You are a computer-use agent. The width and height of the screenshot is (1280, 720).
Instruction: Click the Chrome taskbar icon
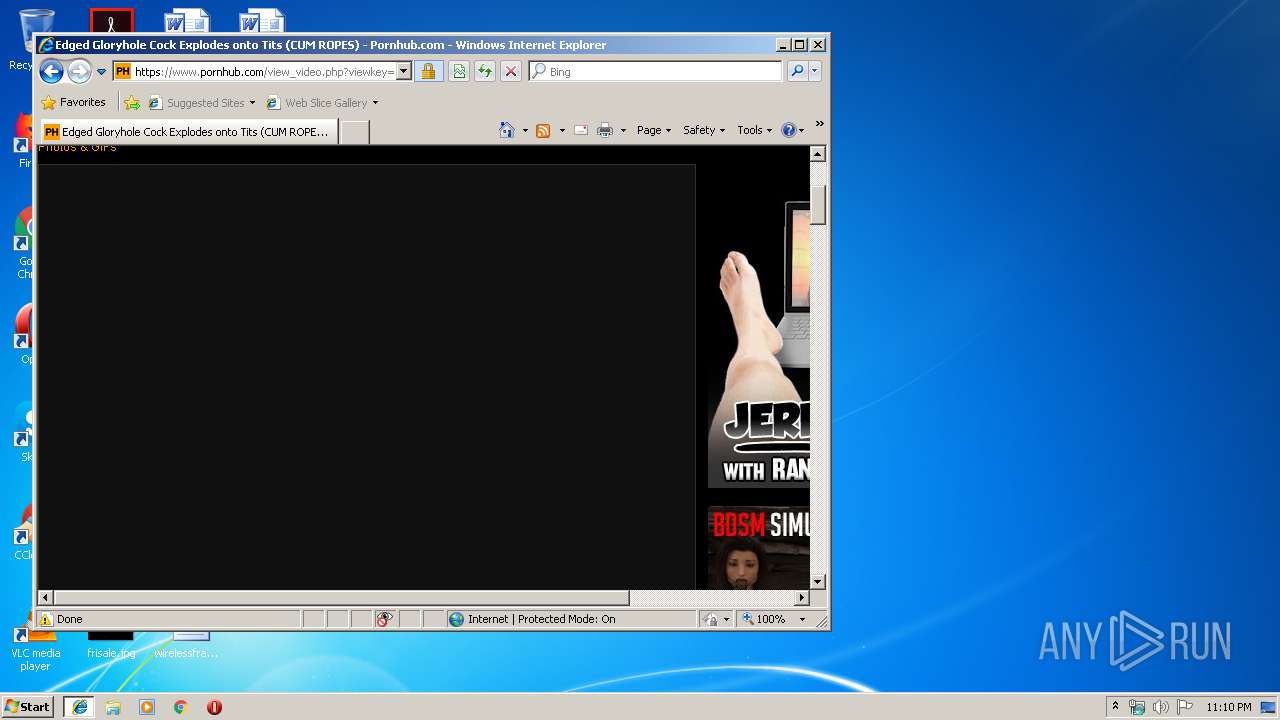pos(180,707)
